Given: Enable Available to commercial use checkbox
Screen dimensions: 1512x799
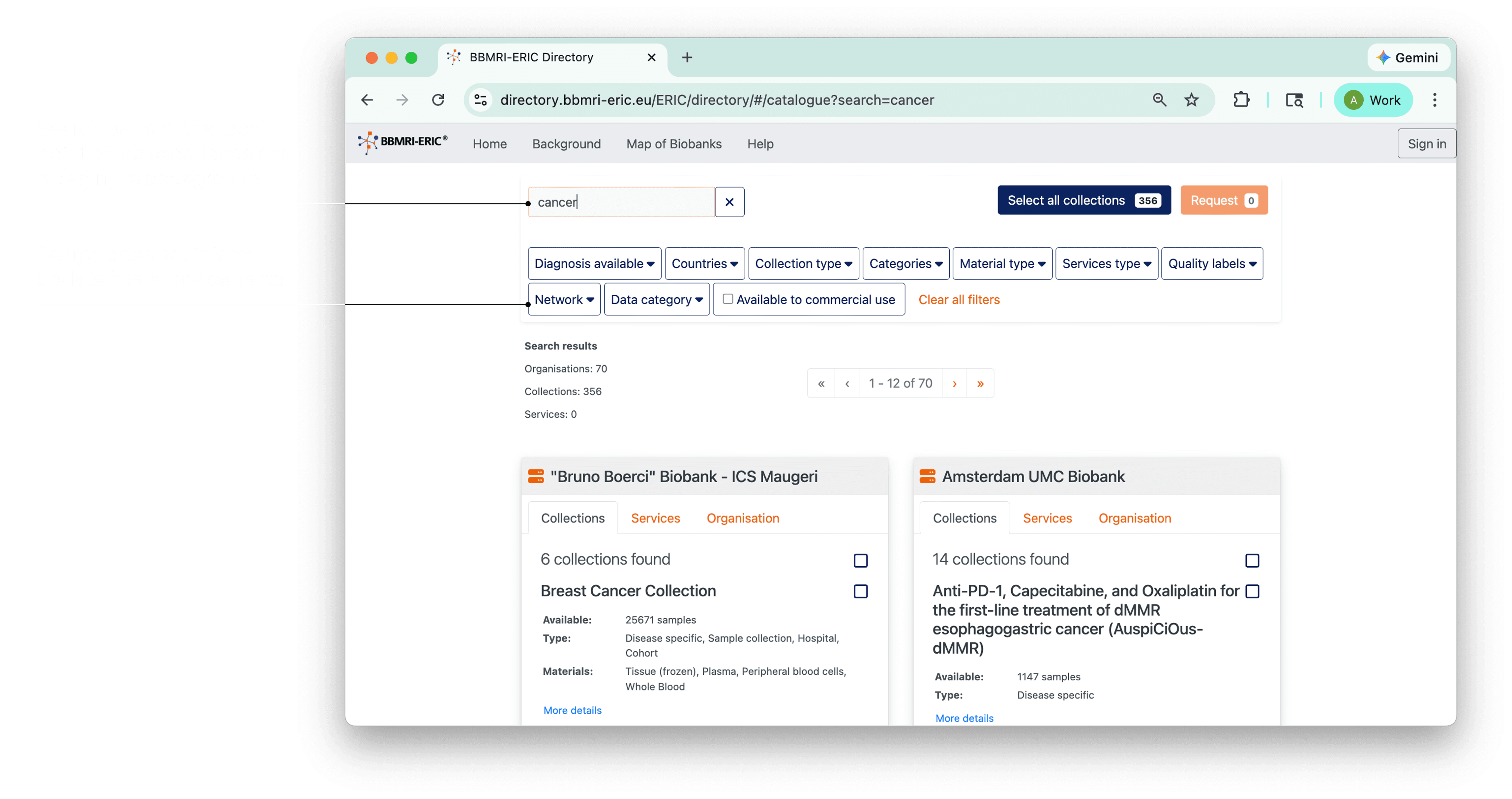Looking at the screenshot, I should [x=728, y=299].
